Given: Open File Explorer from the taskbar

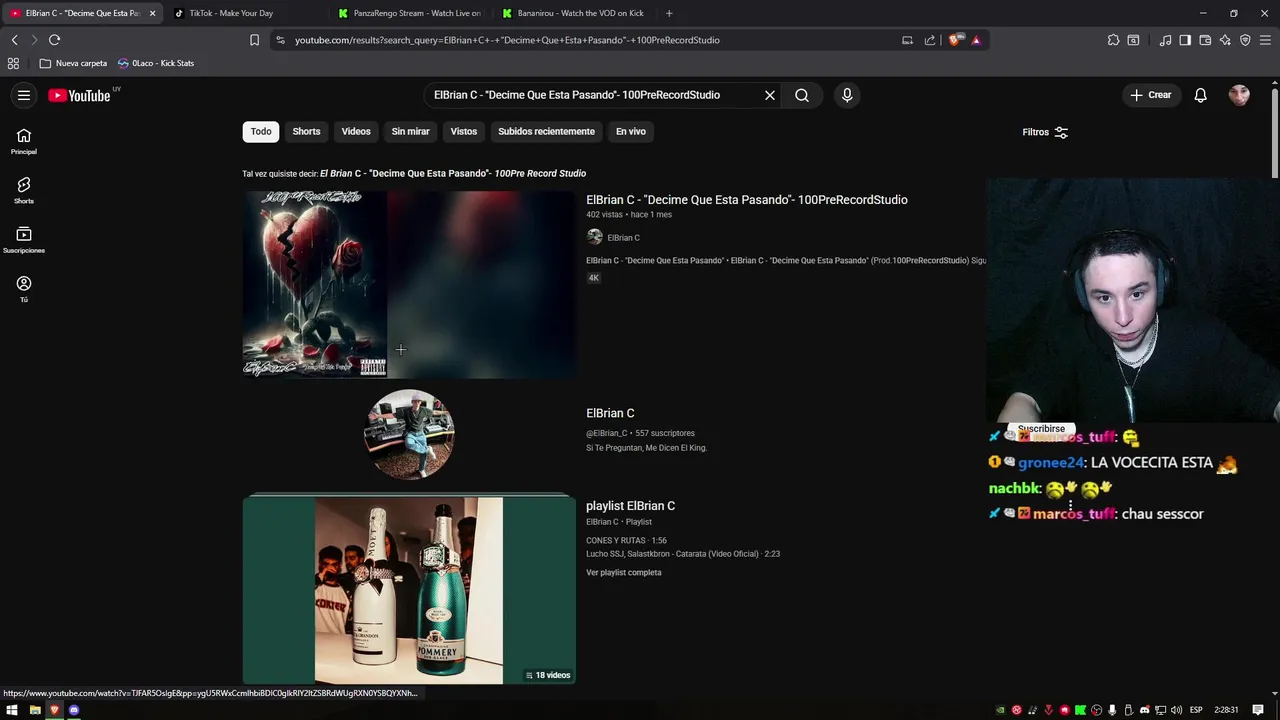Looking at the screenshot, I should pos(35,710).
